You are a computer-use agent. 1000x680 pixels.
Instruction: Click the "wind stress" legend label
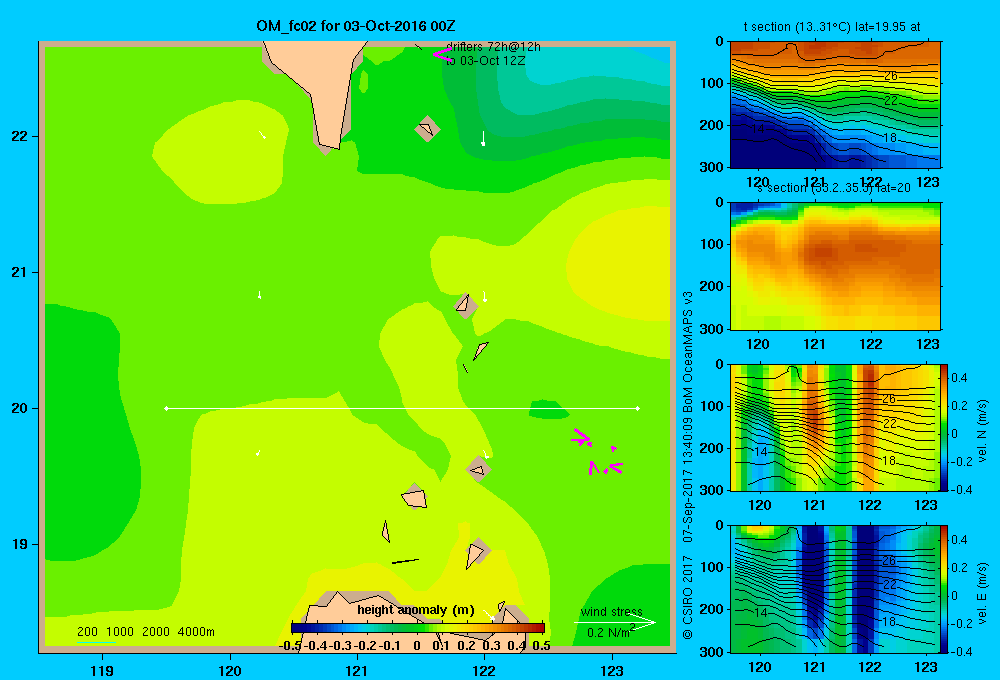(612, 611)
